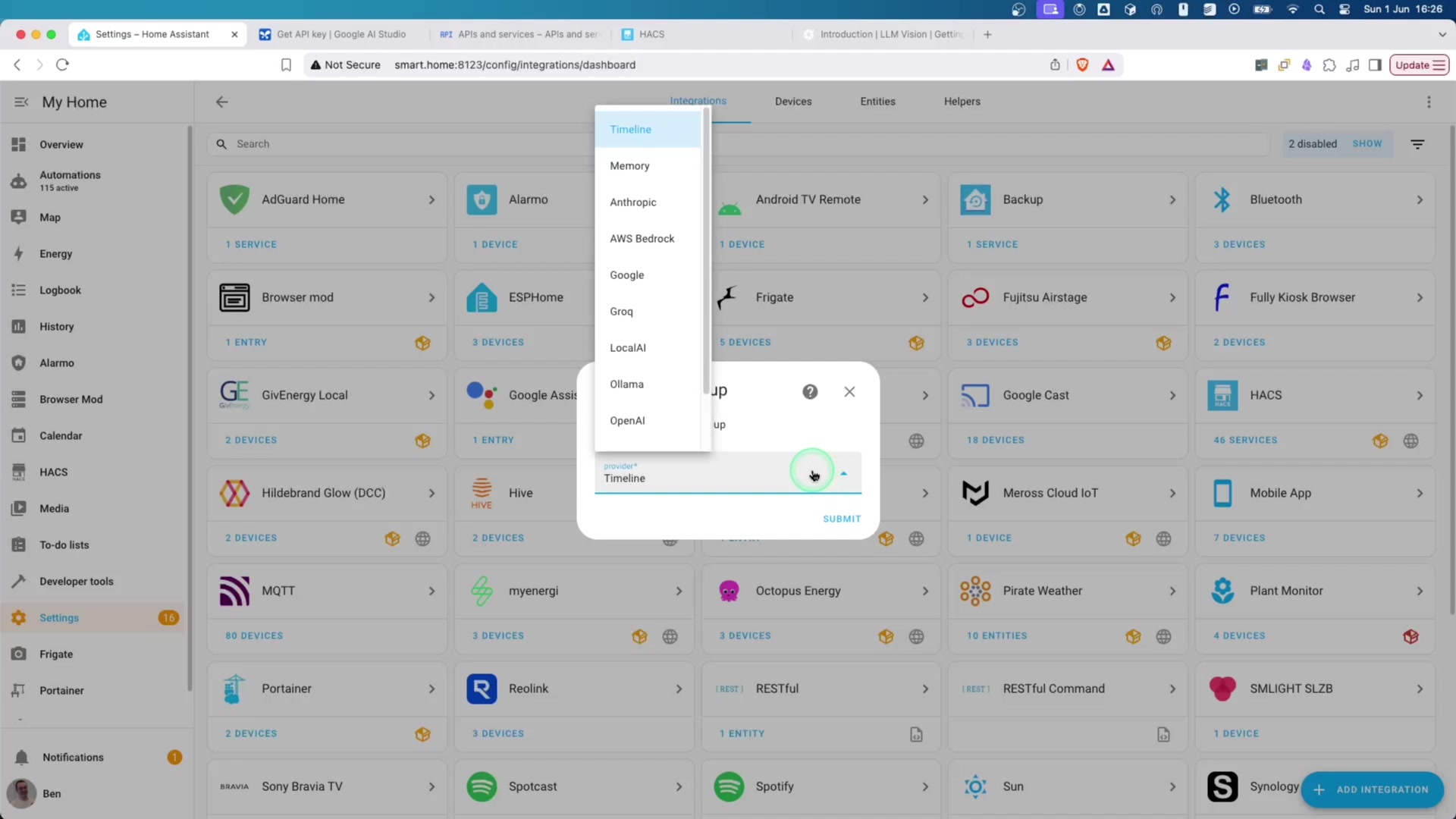This screenshot has width=1456, height=819.
Task: Click the Developer tools hammer icon
Action: pos(19,581)
